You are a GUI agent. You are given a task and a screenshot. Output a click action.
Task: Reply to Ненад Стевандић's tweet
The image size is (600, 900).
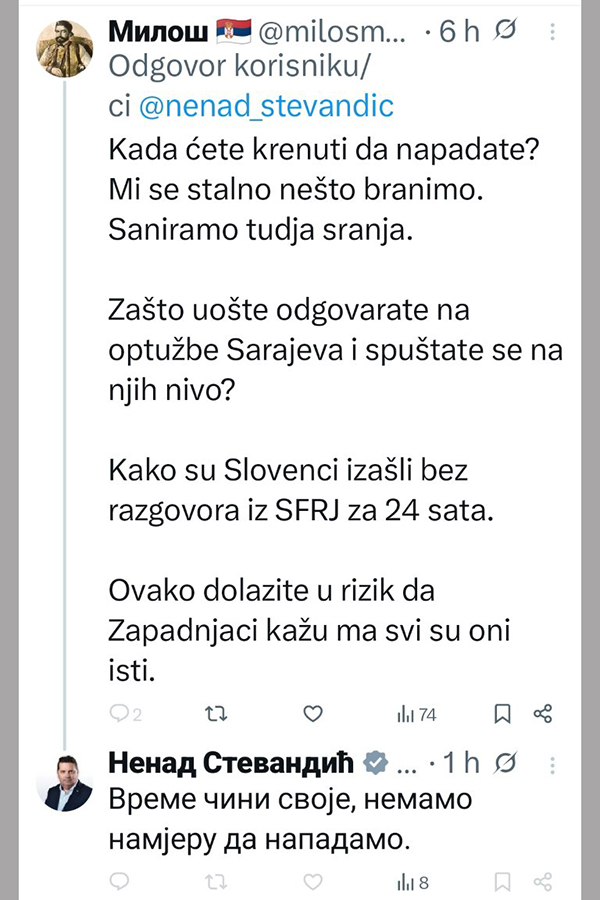click(x=119, y=881)
